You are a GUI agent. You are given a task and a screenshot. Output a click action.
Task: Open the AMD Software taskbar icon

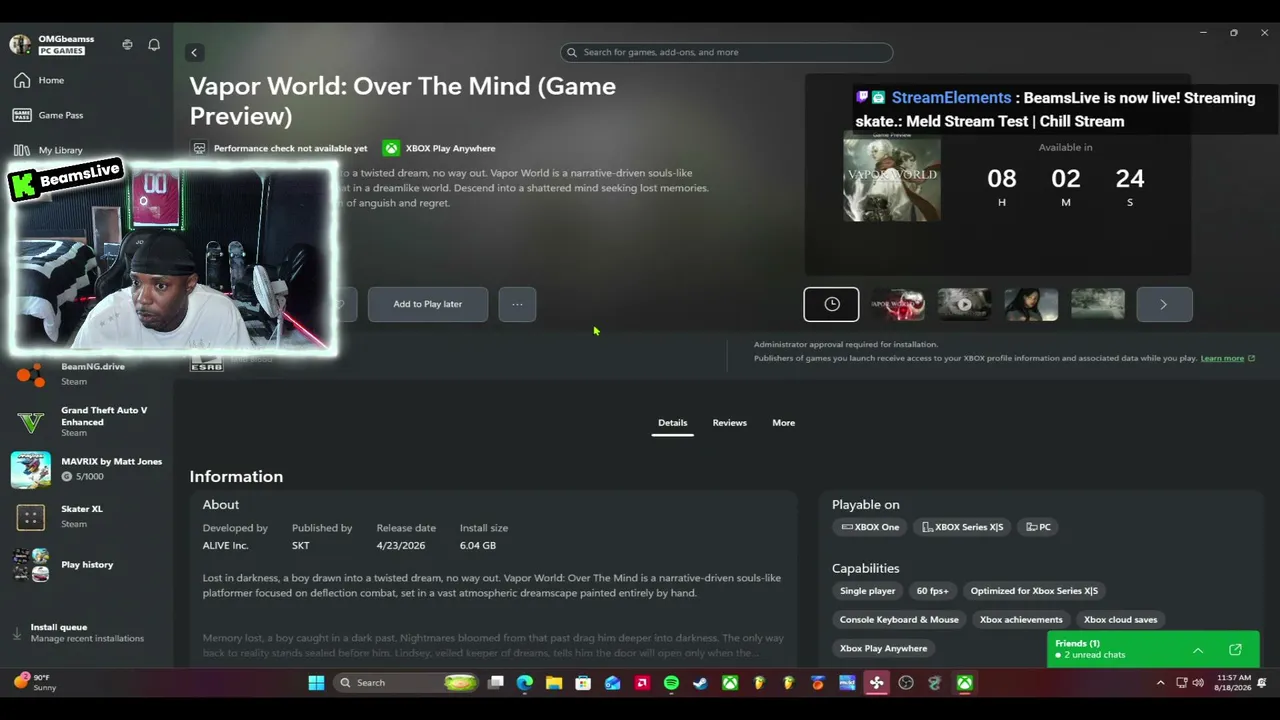(x=642, y=683)
